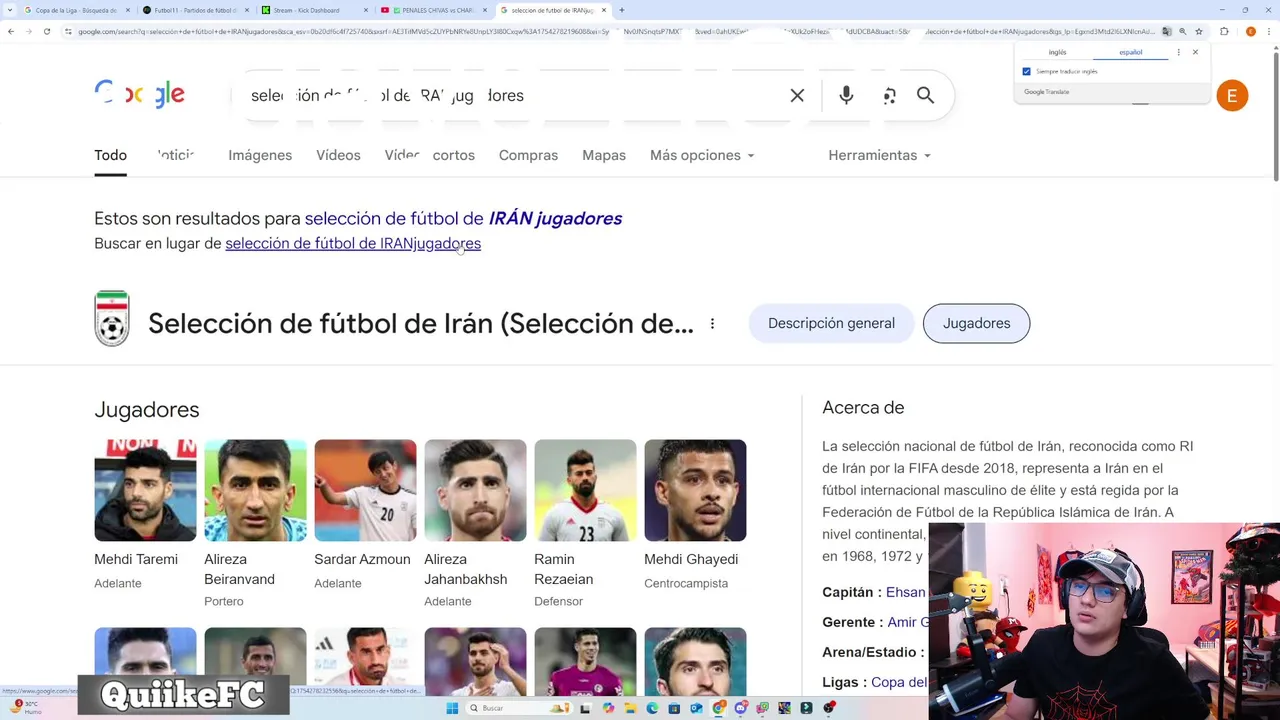Open the Gerente Amir link
The height and width of the screenshot is (720, 1280).
click(908, 622)
